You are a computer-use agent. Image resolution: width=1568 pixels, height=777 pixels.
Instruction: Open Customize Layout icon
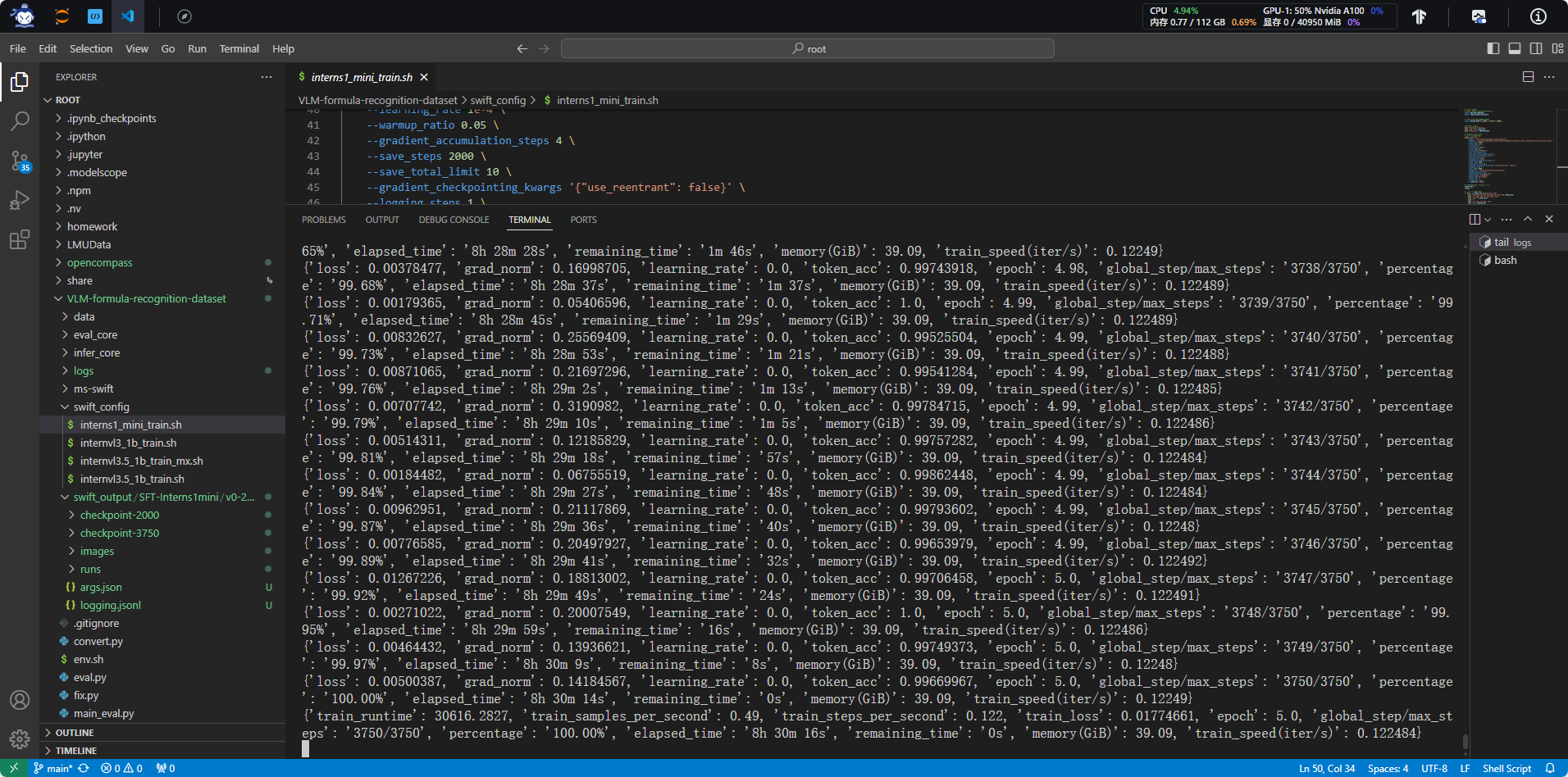(x=1557, y=49)
